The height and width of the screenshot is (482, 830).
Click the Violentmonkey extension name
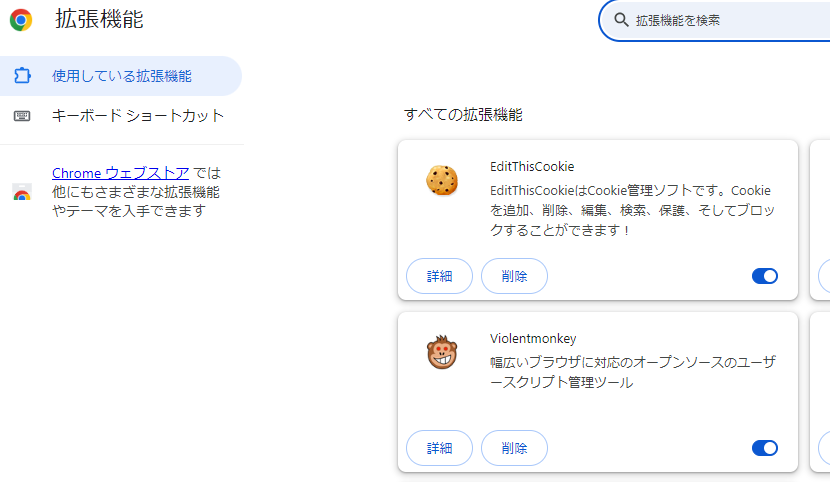533,338
